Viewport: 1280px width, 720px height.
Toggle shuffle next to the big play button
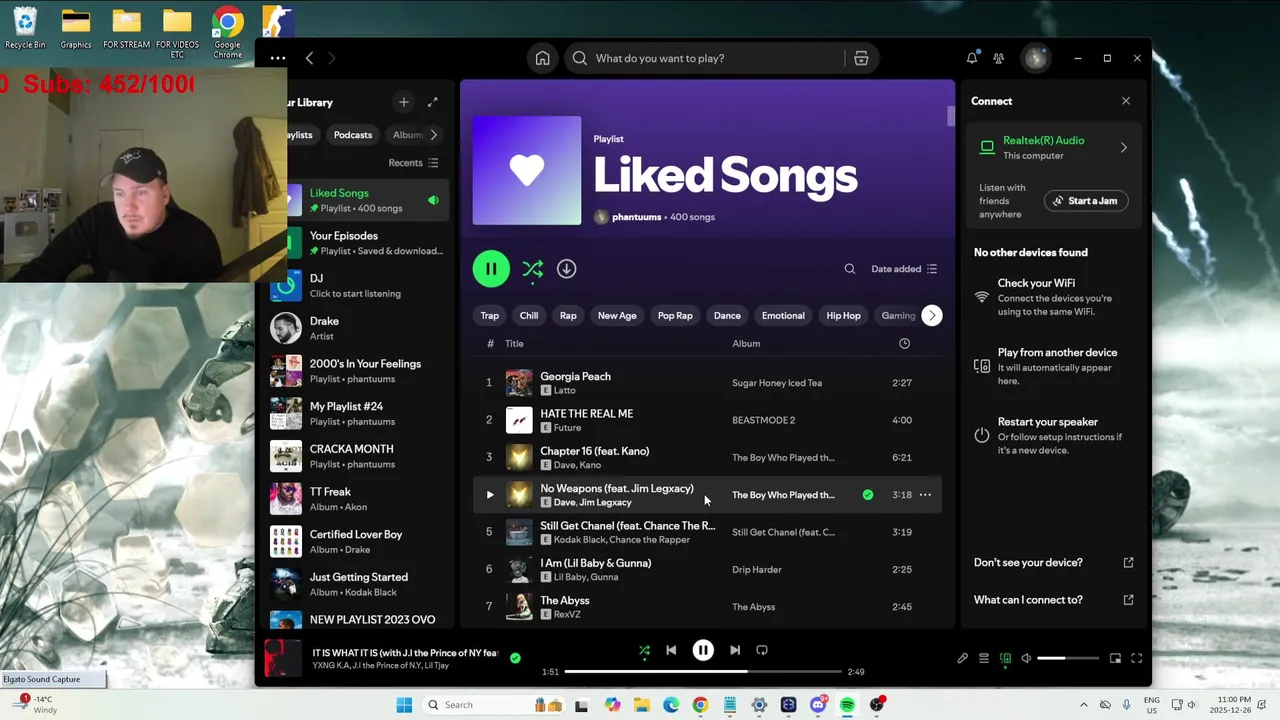pyautogui.click(x=532, y=269)
